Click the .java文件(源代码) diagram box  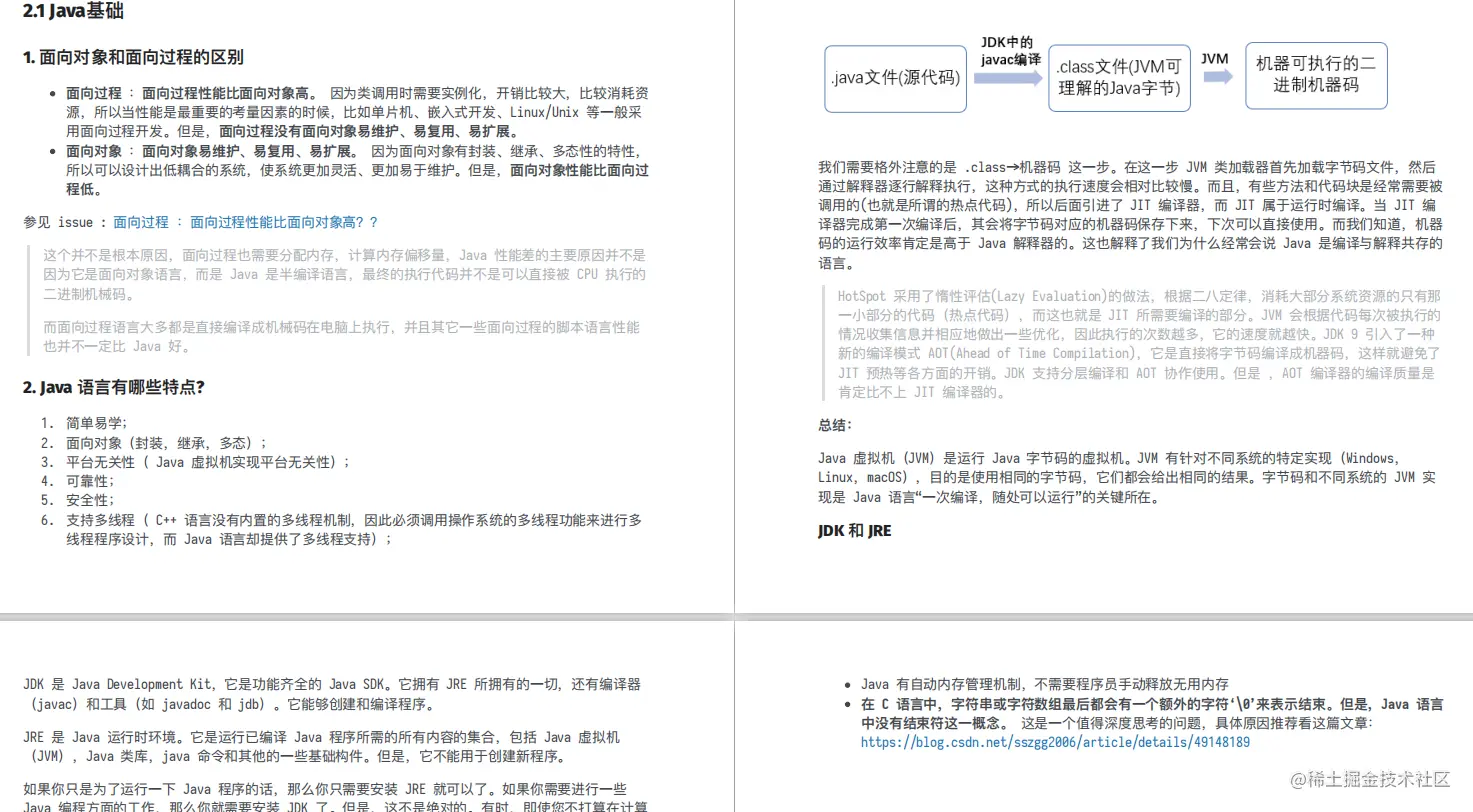point(894,78)
